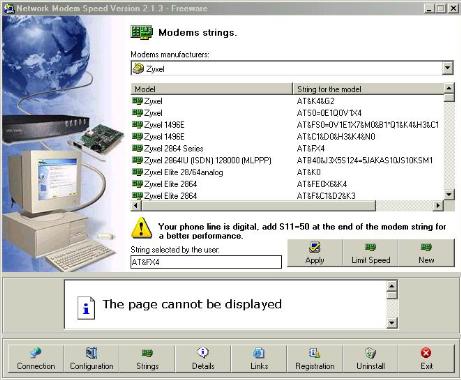
Task: Open the Details section
Action: (203, 359)
